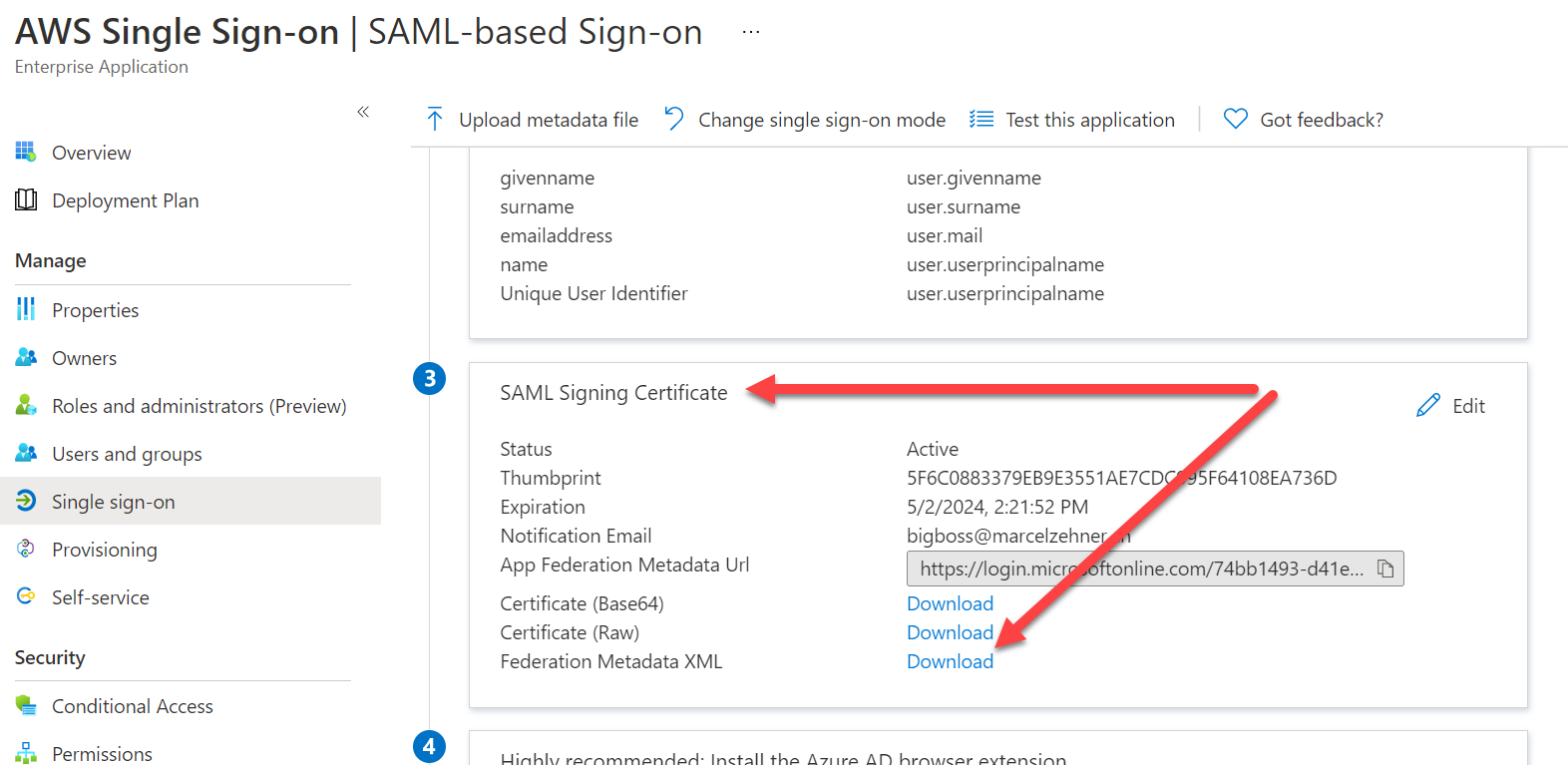Copy the App Federation Metadata Url
Viewport: 1568px width, 765px height.
click(x=1385, y=569)
